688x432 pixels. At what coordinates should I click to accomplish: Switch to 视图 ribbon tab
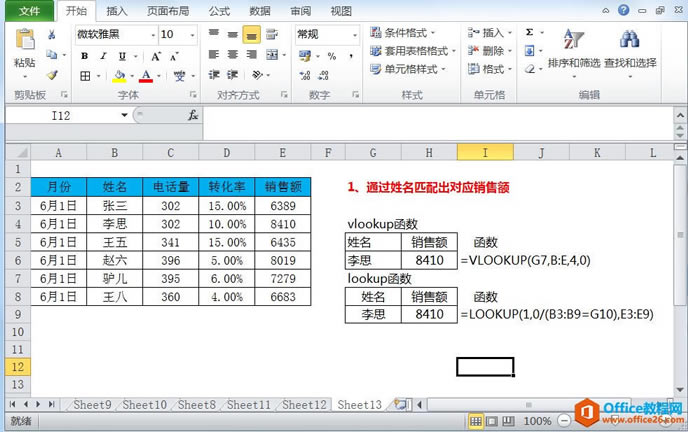pyautogui.click(x=341, y=11)
